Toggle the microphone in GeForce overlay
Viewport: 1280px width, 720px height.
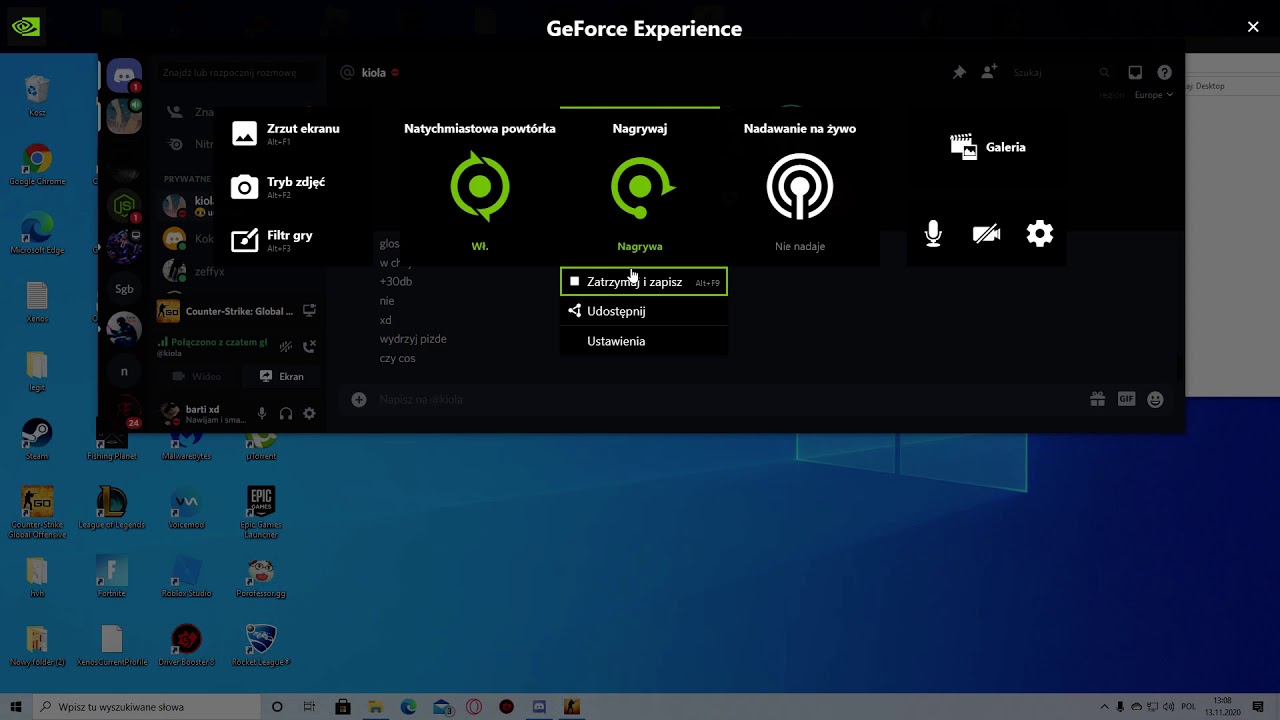coord(933,234)
